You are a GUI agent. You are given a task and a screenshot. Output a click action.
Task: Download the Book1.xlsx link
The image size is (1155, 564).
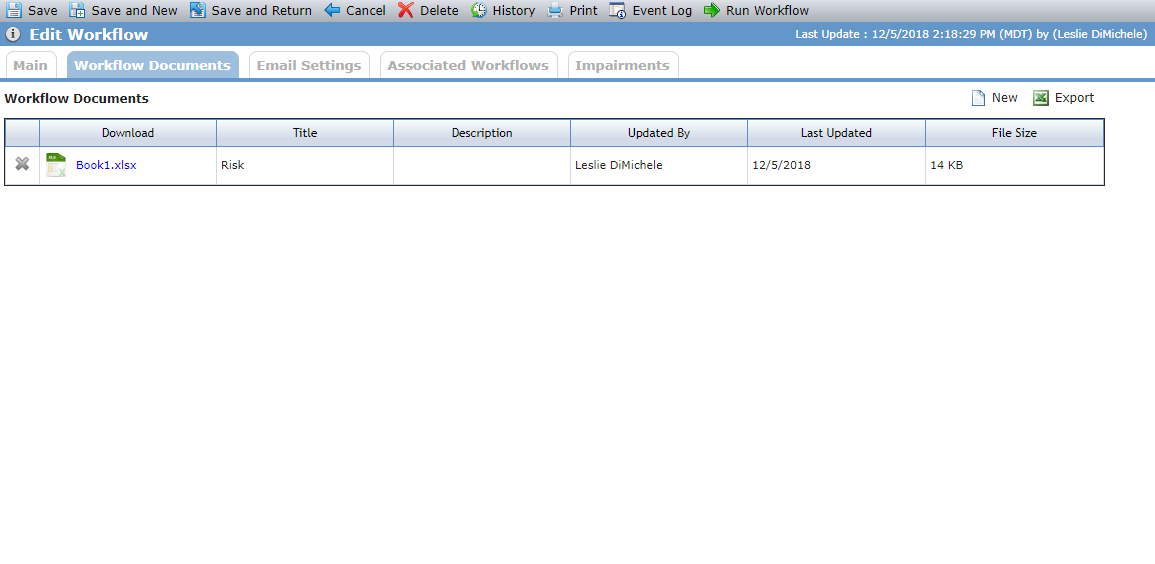(106, 165)
